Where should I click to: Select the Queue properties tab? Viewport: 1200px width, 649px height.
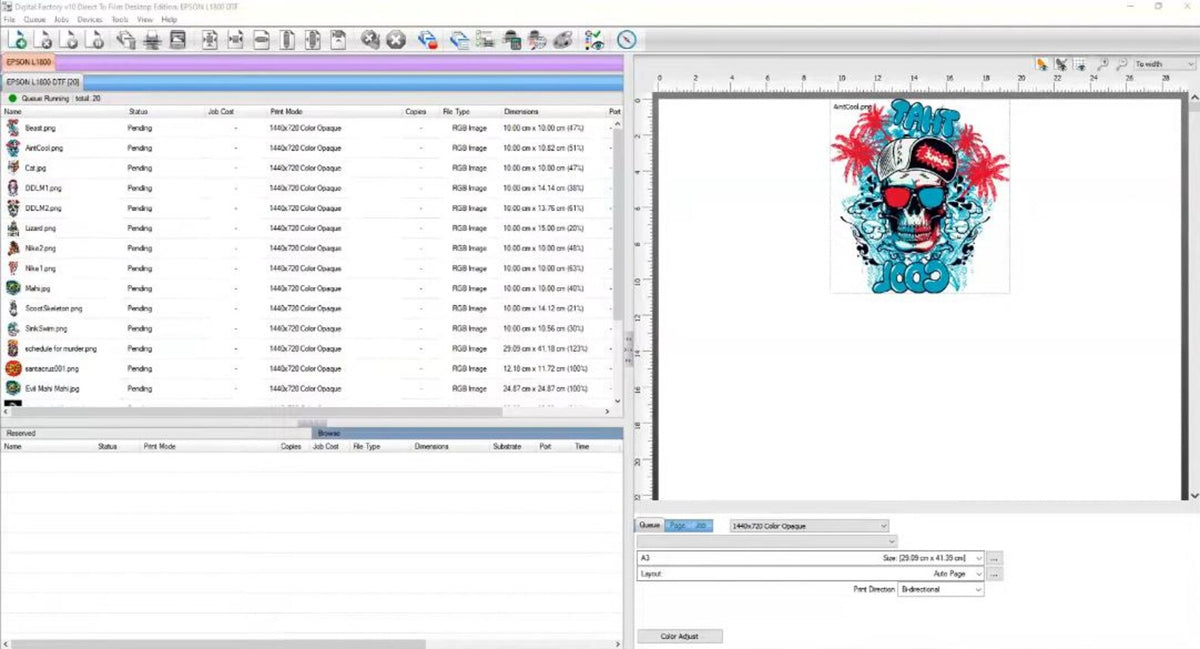pyautogui.click(x=649, y=525)
